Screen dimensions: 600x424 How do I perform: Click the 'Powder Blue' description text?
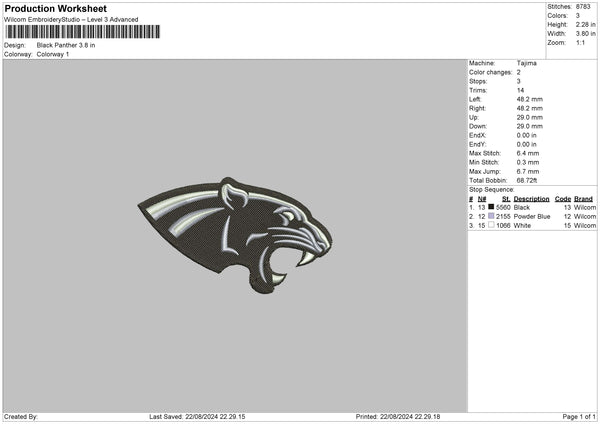tap(532, 217)
